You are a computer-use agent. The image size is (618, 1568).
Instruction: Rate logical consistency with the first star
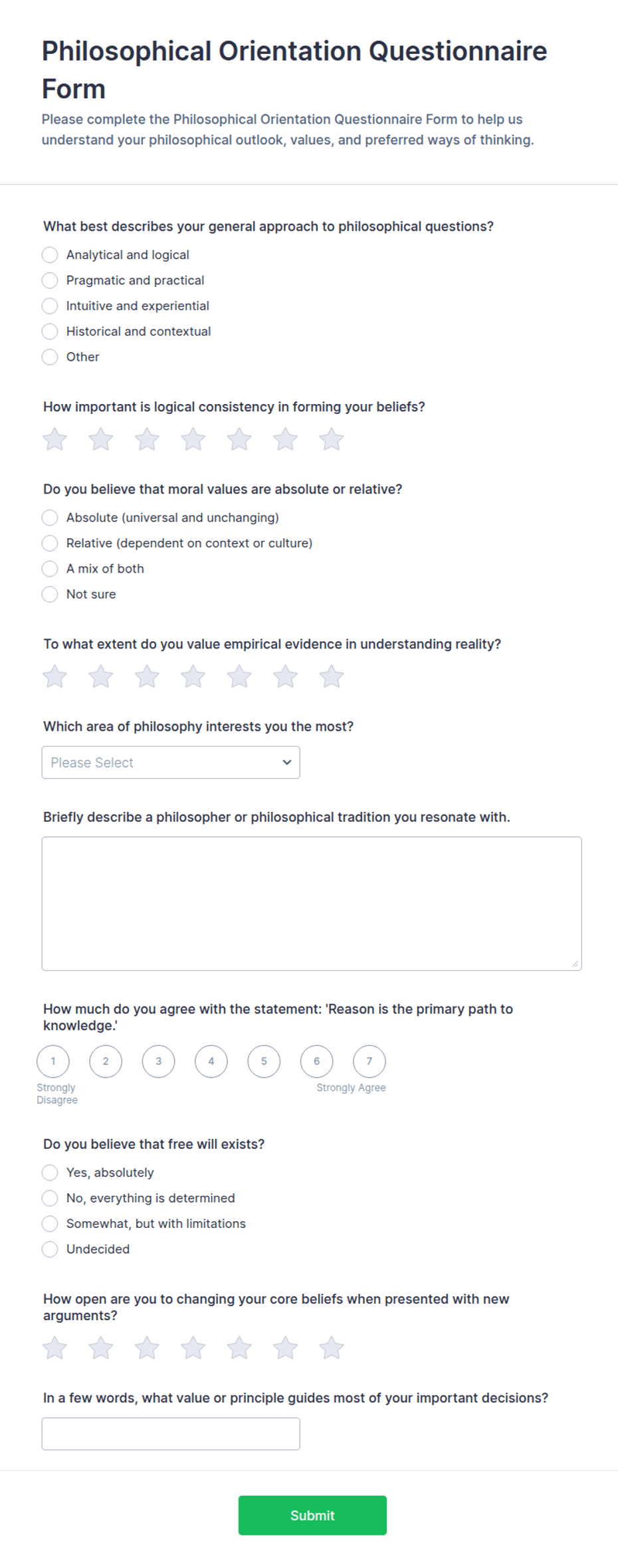pos(54,439)
